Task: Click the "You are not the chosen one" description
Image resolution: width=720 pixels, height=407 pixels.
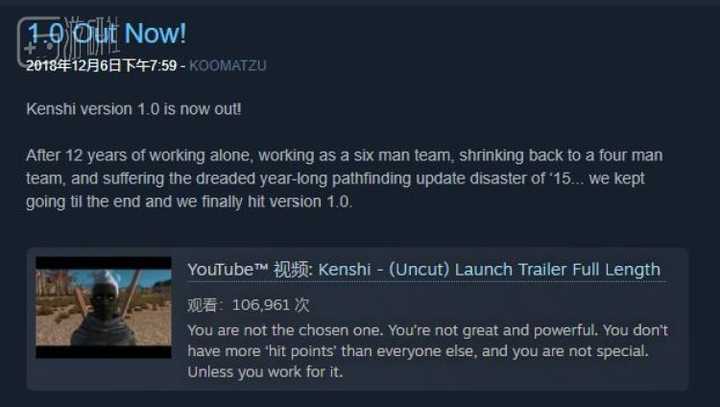Action: pos(428,351)
